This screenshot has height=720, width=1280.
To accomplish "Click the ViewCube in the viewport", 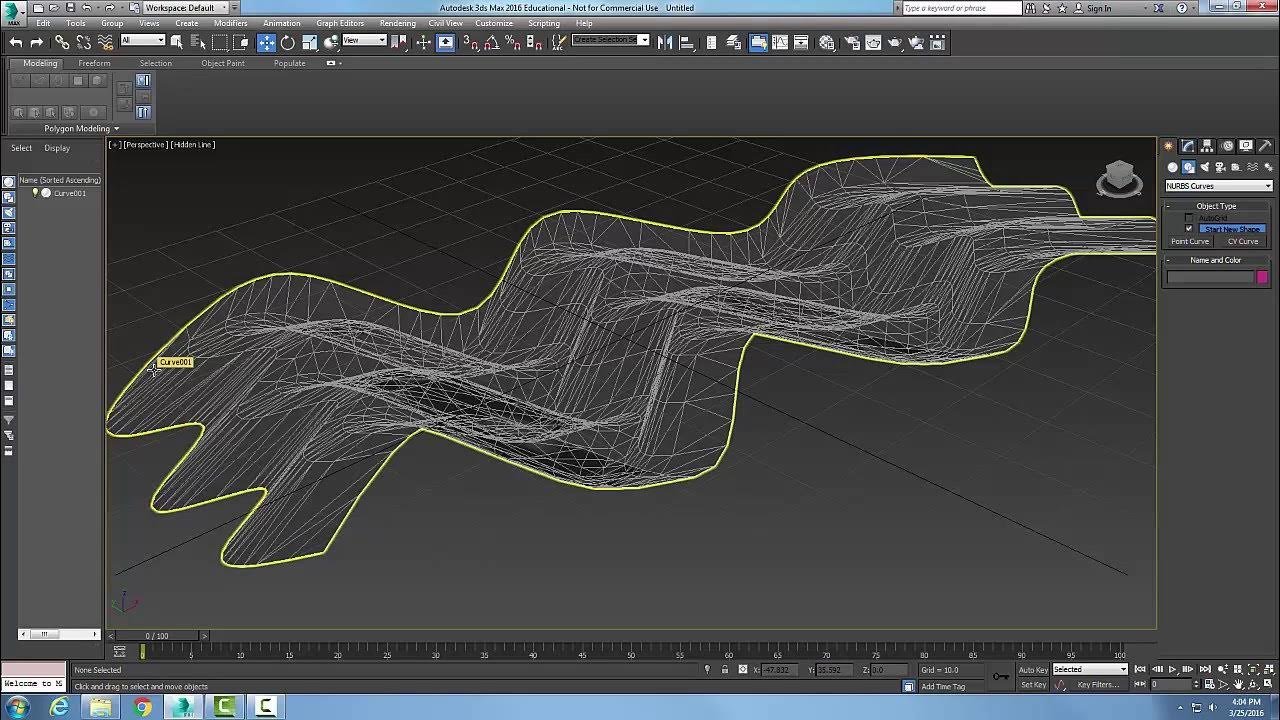I will [1120, 178].
